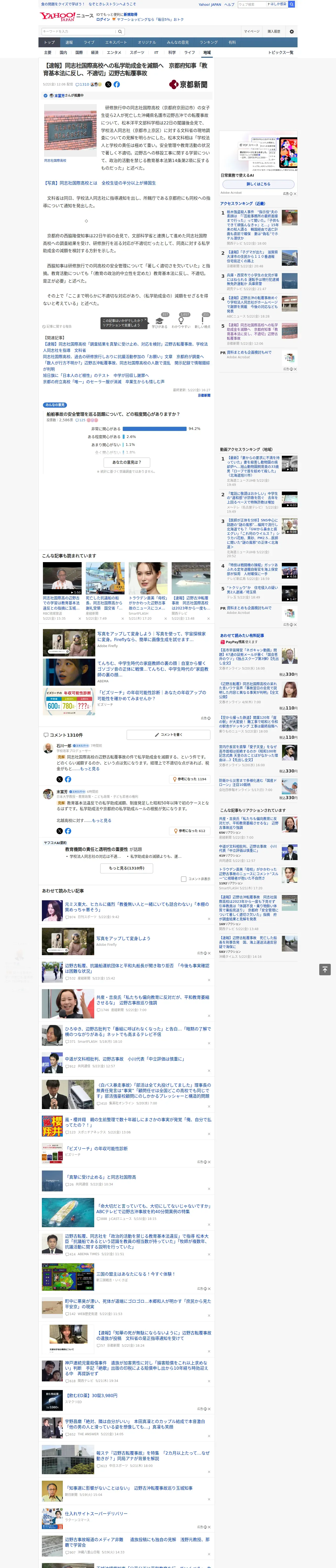336x1568 pixels.
Task: Click 参考になった 1194 button
Action: 190,779
